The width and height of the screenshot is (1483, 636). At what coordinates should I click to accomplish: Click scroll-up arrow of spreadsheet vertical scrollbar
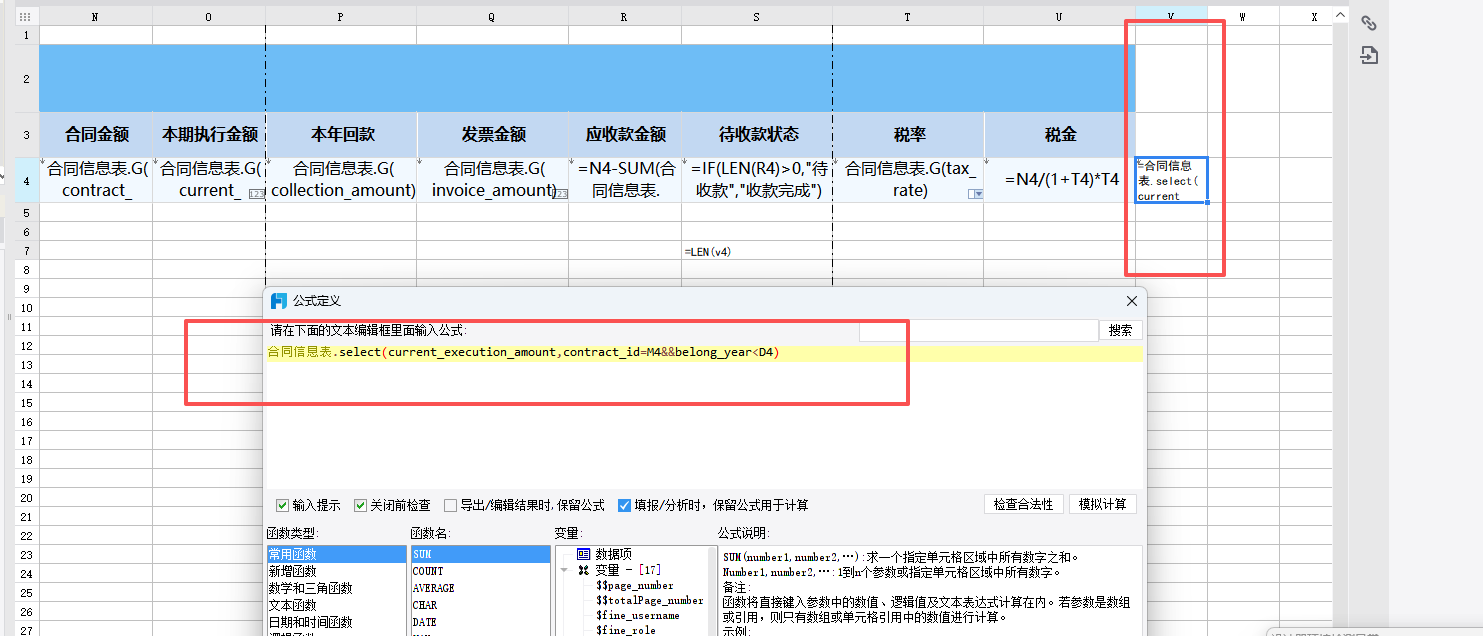coord(1340,13)
